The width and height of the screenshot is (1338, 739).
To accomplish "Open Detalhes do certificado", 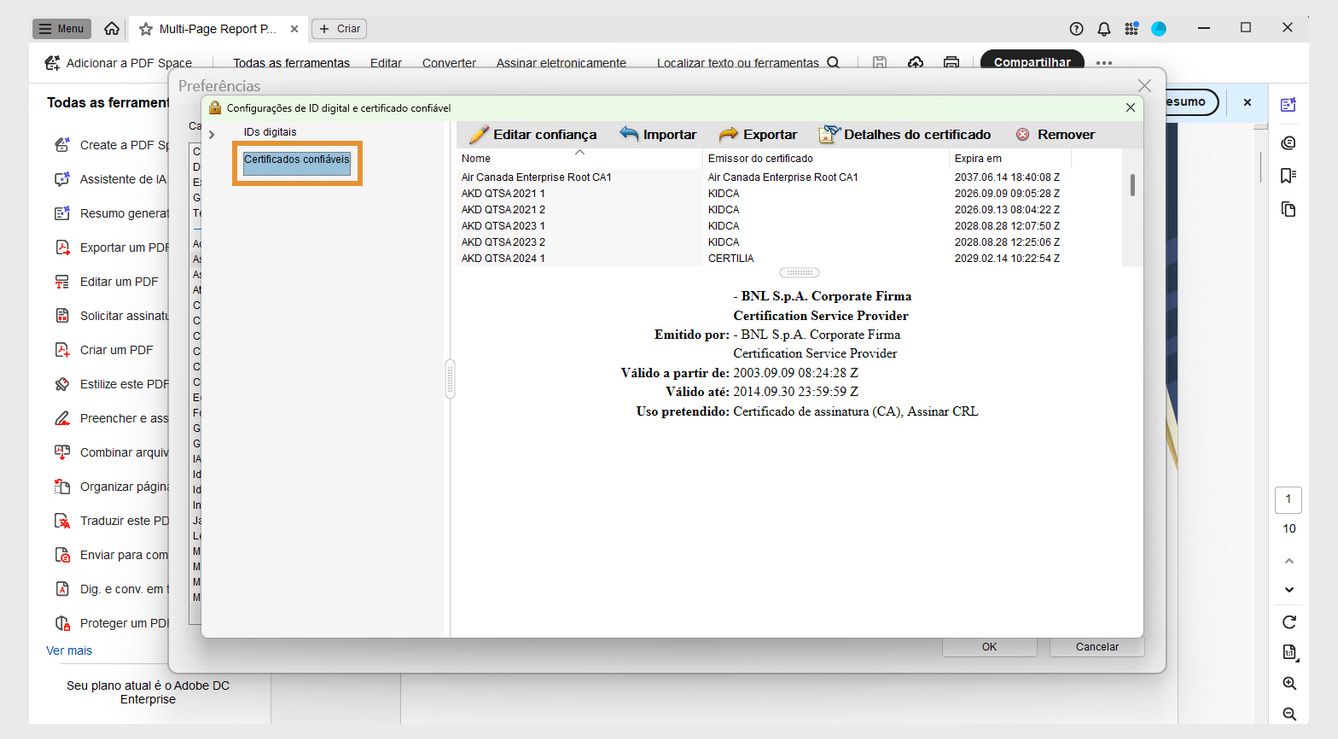I will 905,134.
